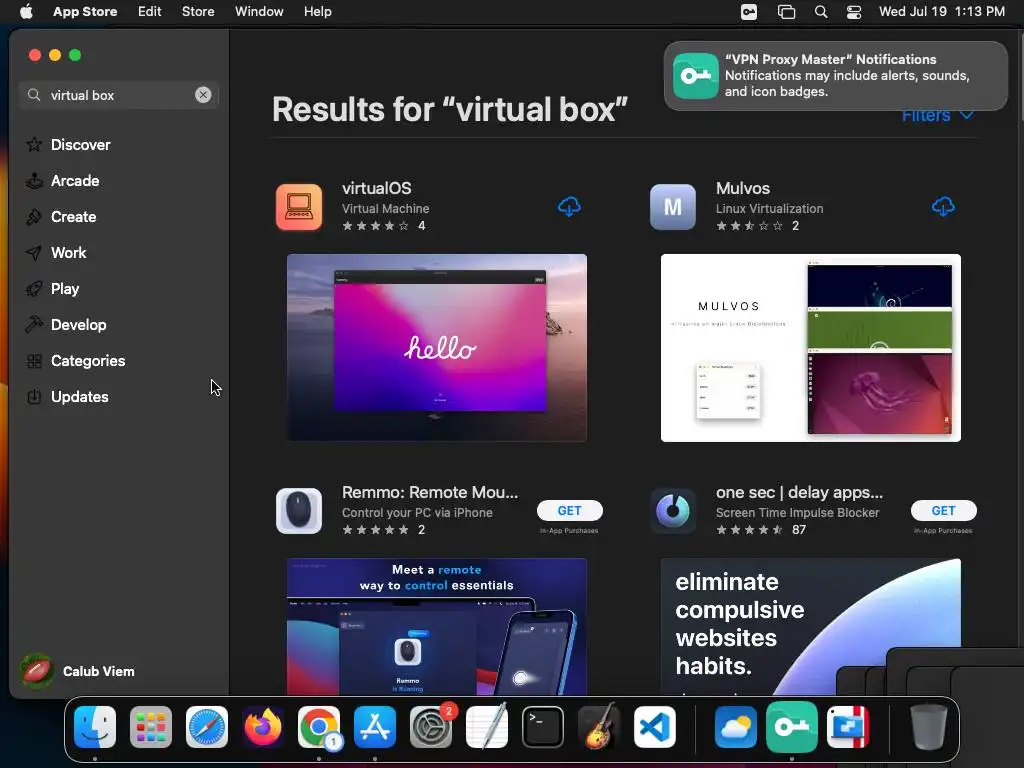Open the Apple menu
This screenshot has width=1024, height=768.
coord(26,12)
